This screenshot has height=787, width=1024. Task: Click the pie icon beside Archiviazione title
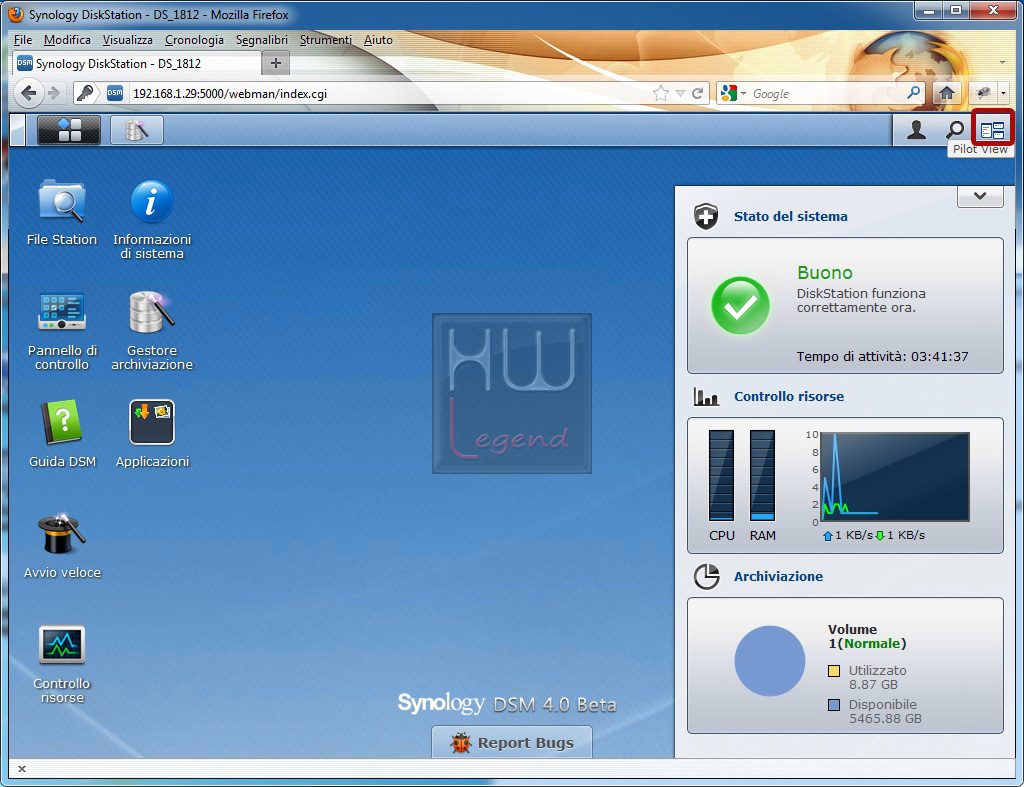pyautogui.click(x=706, y=576)
